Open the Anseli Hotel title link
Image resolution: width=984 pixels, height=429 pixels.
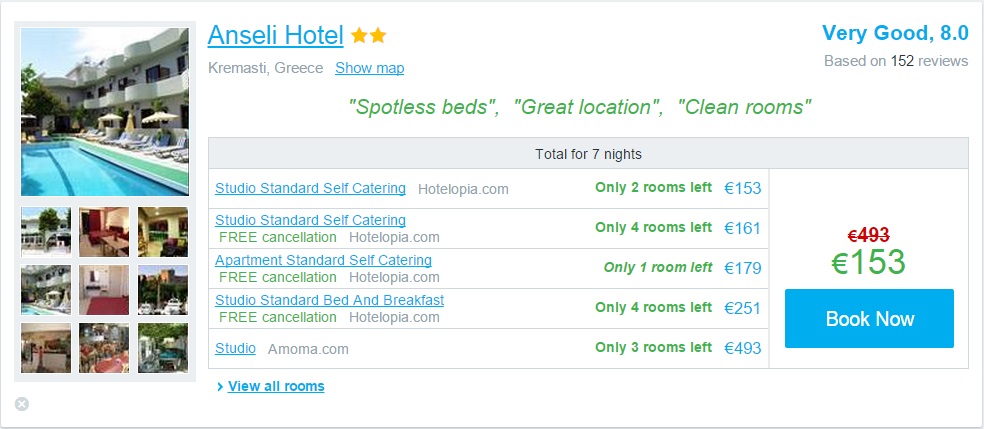pos(275,35)
